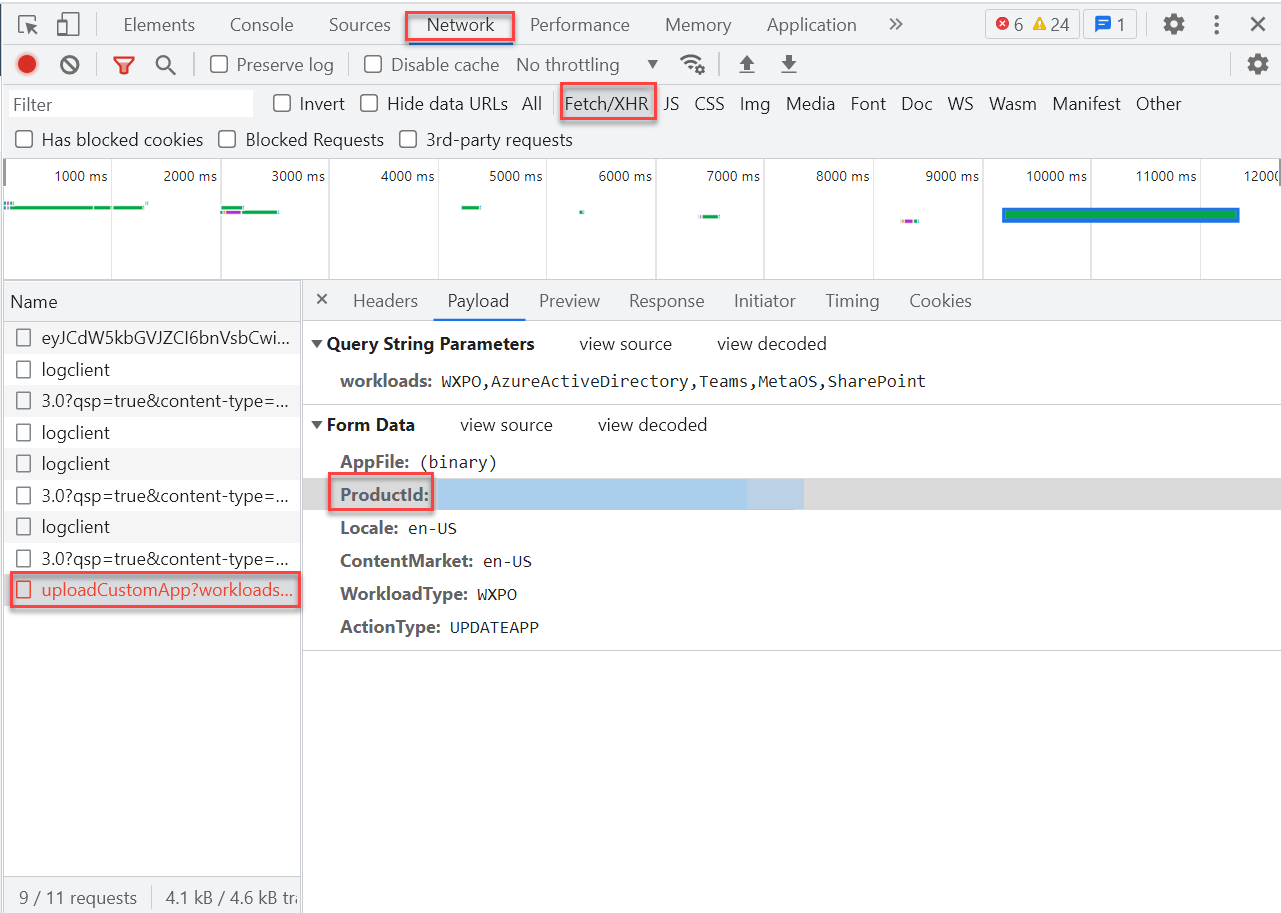
Task: Enable Disable cache checkbox
Action: click(x=373, y=65)
